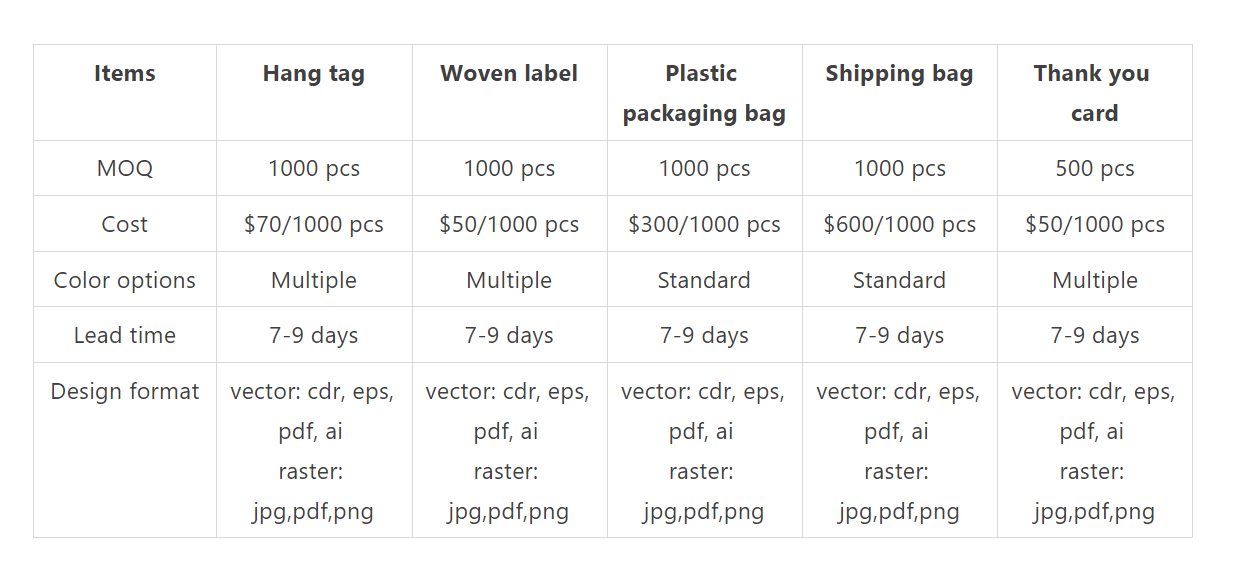This screenshot has height=581, width=1237.
Task: Select the Cost row label
Action: 125,225
